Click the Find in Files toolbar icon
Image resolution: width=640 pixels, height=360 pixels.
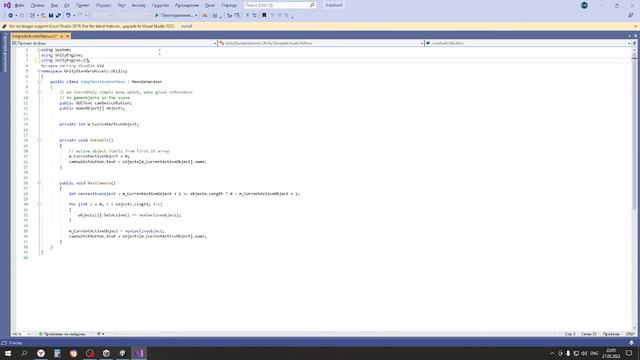pos(205,15)
